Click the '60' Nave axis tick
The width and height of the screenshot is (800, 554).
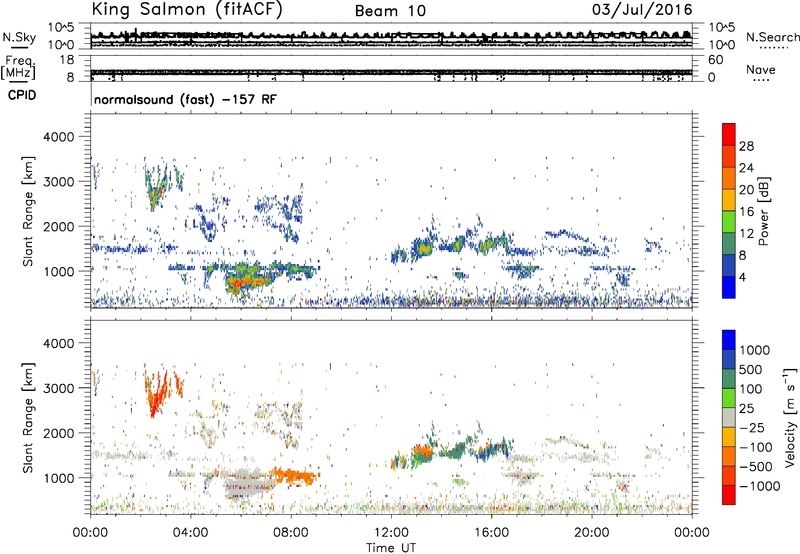[715, 60]
